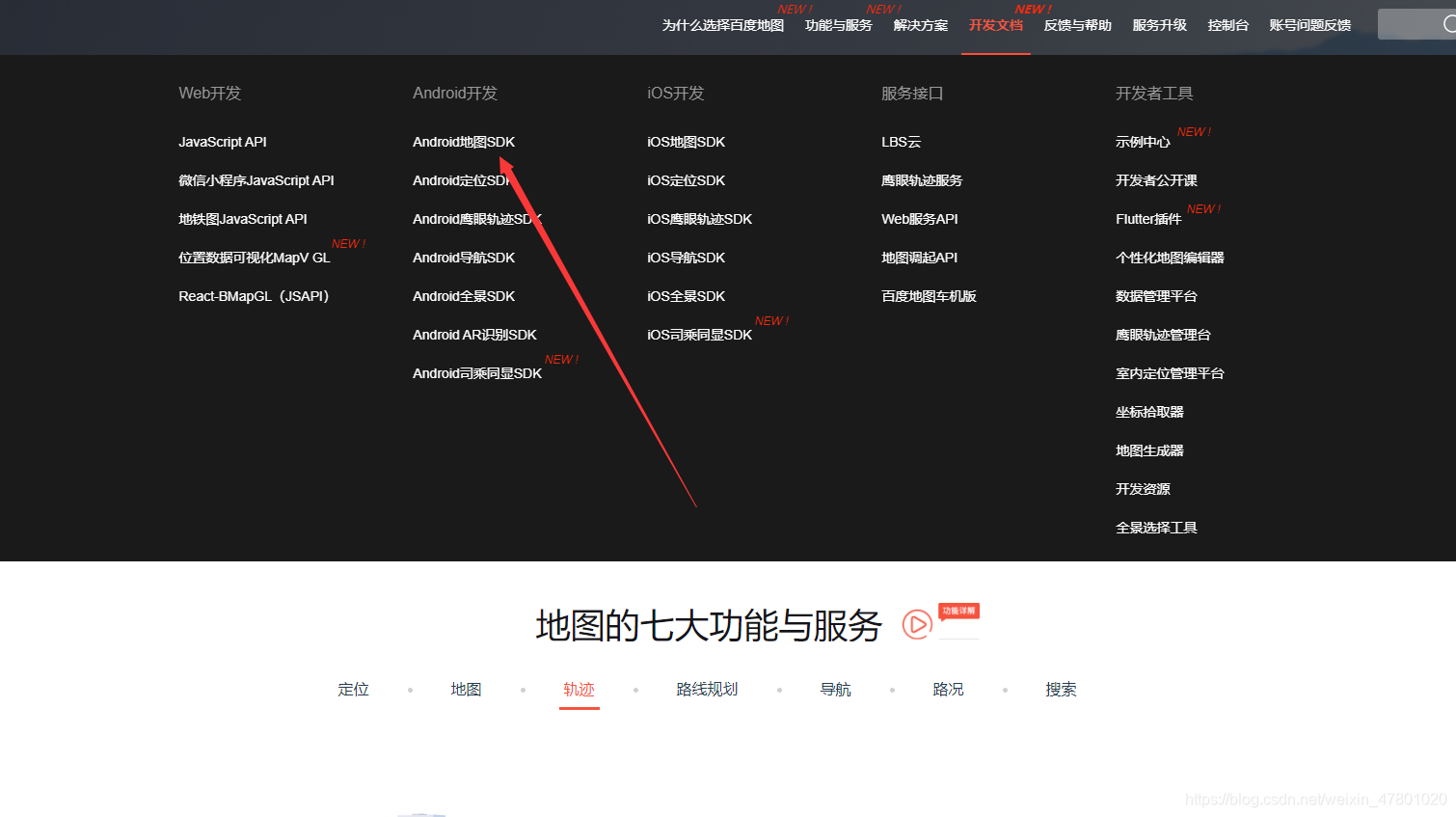Viewport: 1456px width, 817px height.
Task: Open 地图生成器 link
Action: [x=1149, y=450]
